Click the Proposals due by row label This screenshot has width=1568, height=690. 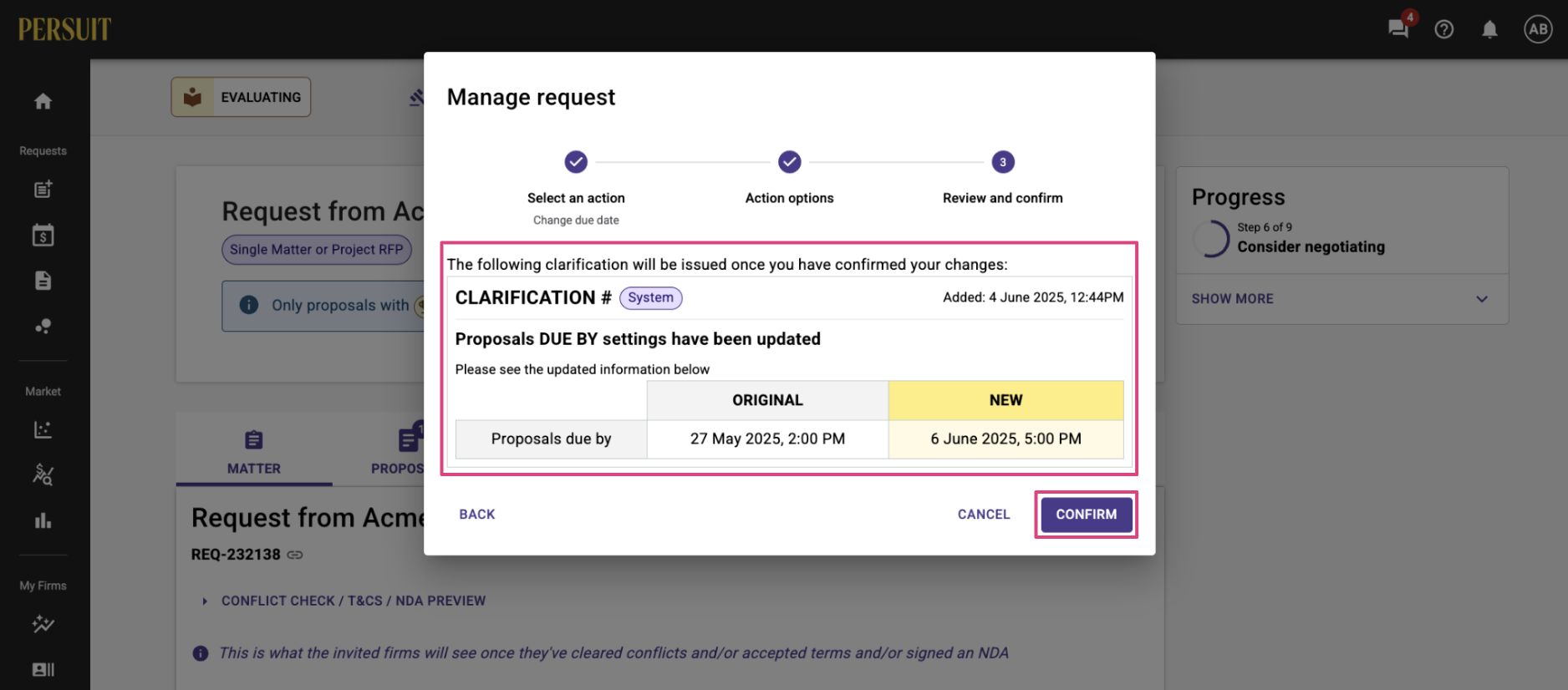click(x=552, y=439)
